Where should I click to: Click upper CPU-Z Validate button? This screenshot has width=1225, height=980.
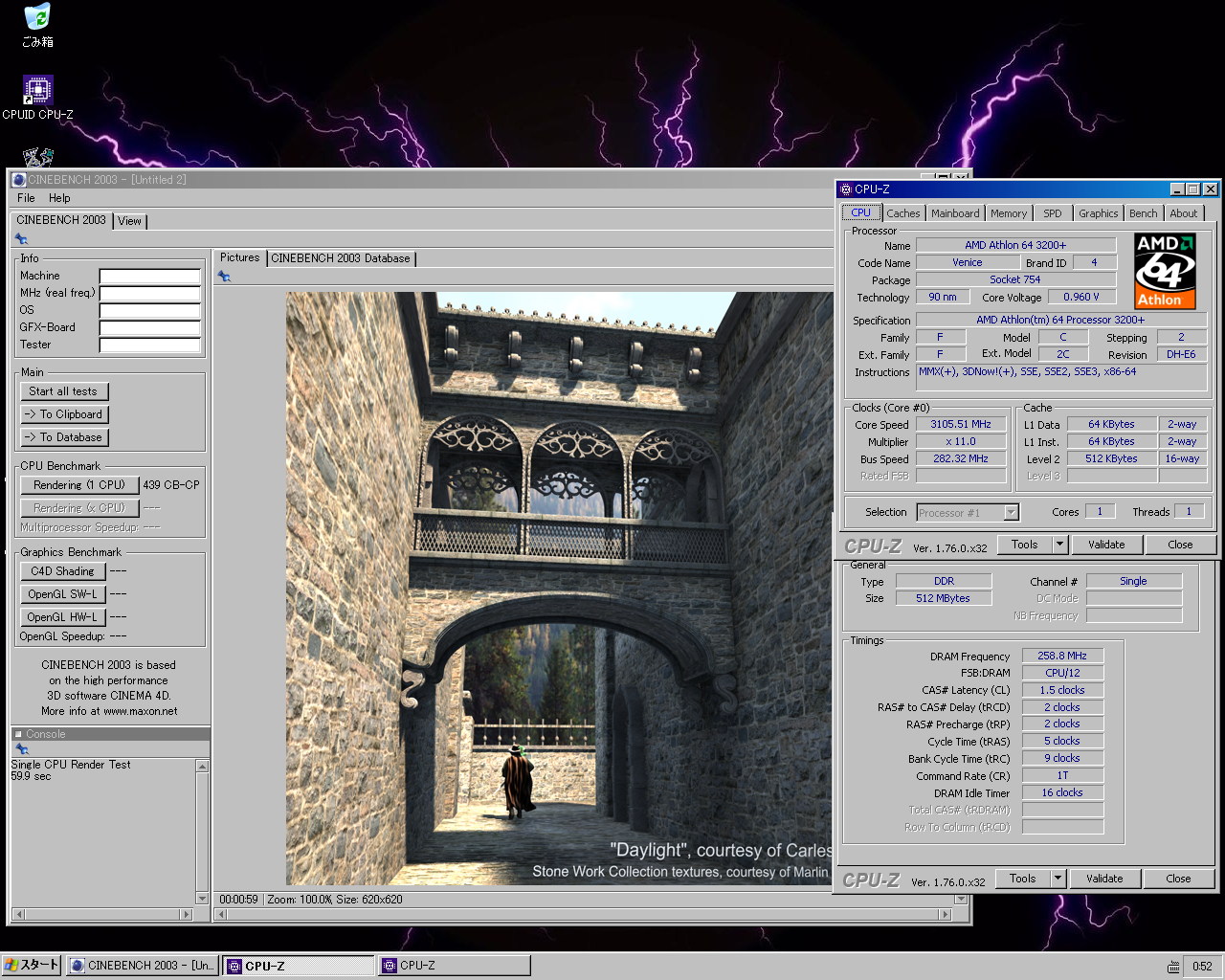(x=1106, y=545)
